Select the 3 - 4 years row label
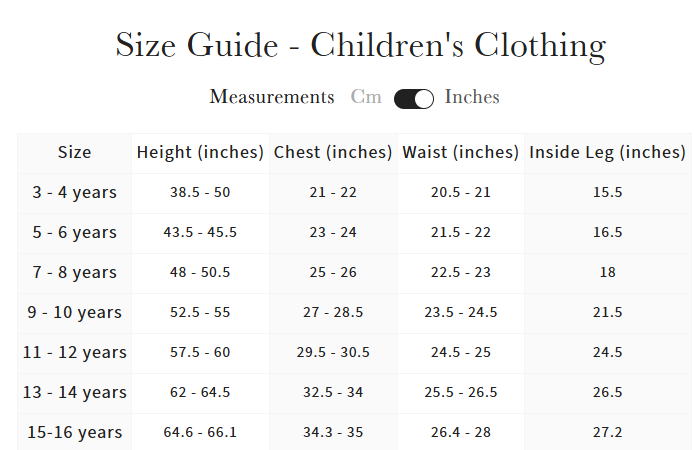Image resolution: width=694 pixels, height=450 pixels. point(74,192)
